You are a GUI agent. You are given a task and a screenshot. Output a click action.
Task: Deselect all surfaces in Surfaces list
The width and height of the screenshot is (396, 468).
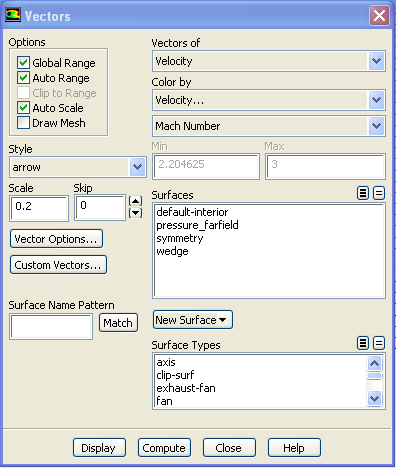click(379, 193)
